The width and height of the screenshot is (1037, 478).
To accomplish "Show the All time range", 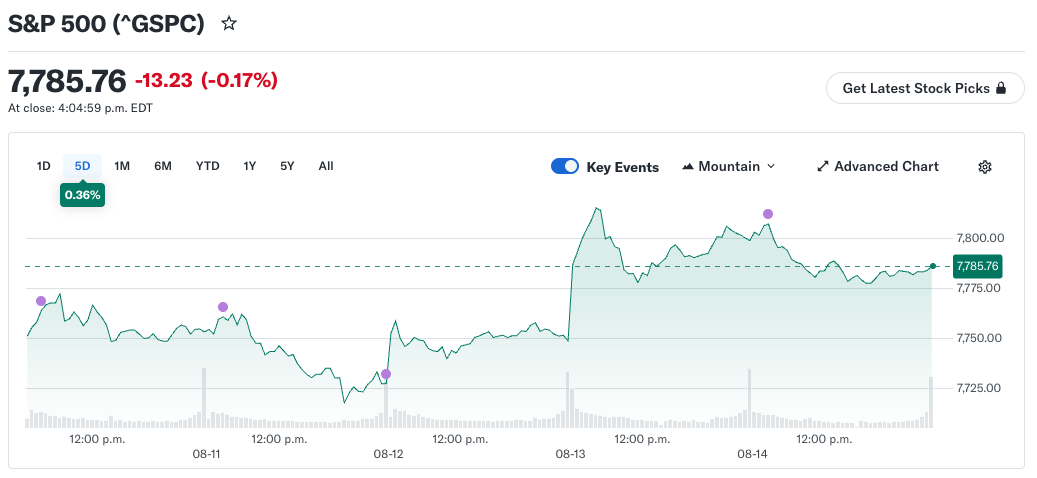I will [326, 166].
